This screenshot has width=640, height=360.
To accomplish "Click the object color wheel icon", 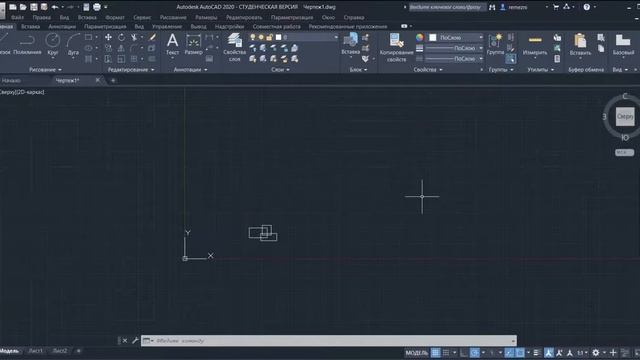I will point(420,37).
